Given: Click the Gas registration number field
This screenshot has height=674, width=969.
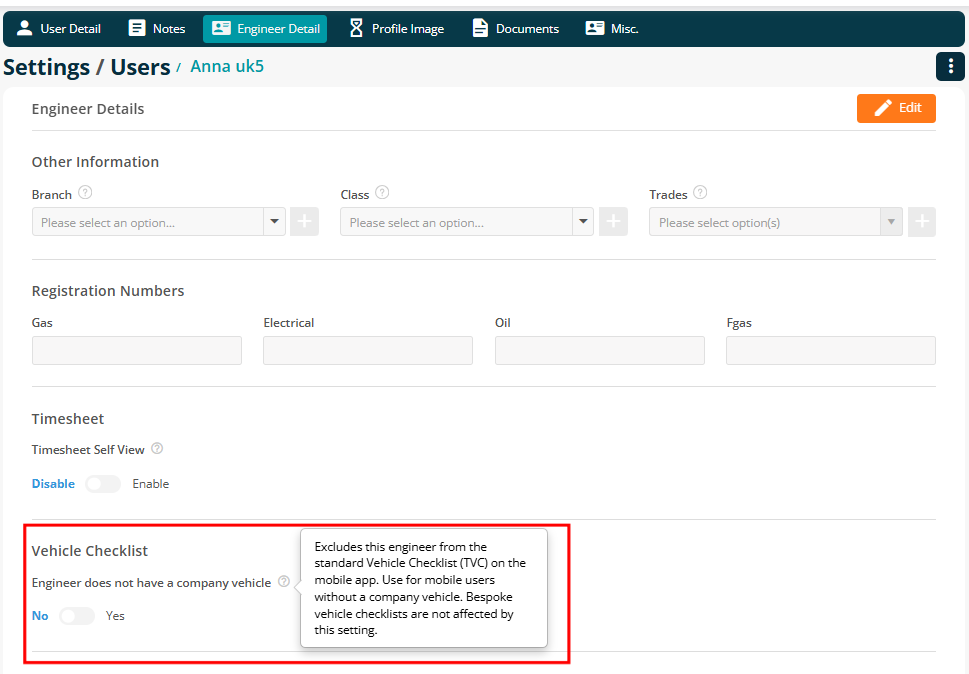Looking at the screenshot, I should click(x=137, y=350).
